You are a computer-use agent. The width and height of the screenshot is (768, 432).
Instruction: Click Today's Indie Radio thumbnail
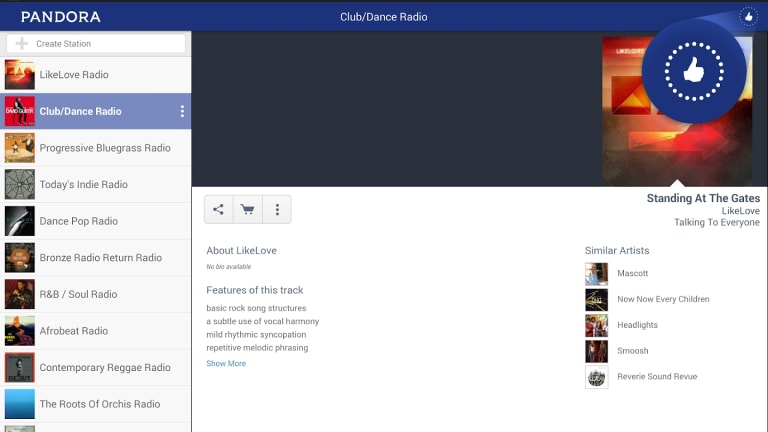pyautogui.click(x=20, y=184)
